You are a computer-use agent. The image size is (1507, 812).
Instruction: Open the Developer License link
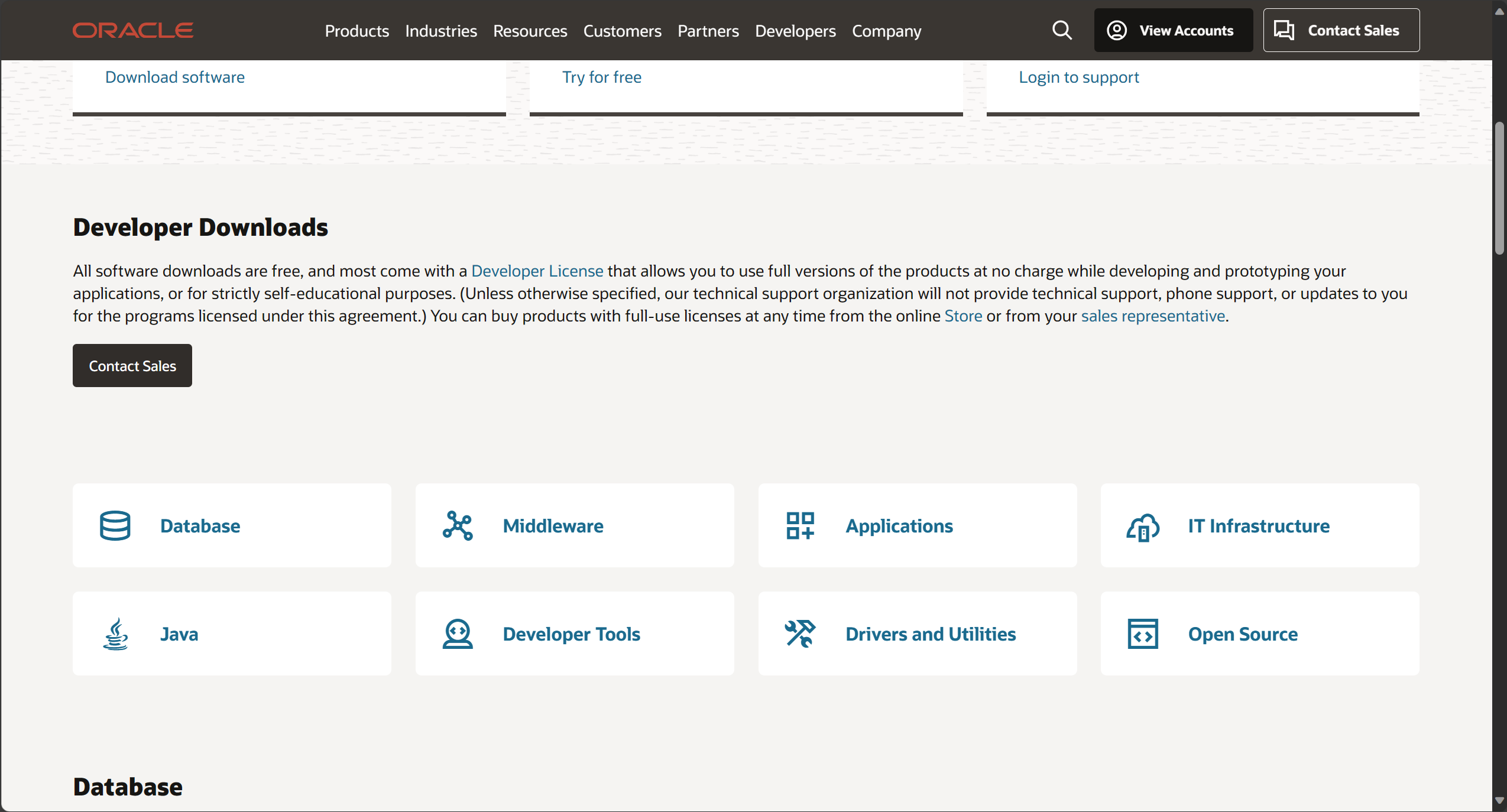click(537, 271)
